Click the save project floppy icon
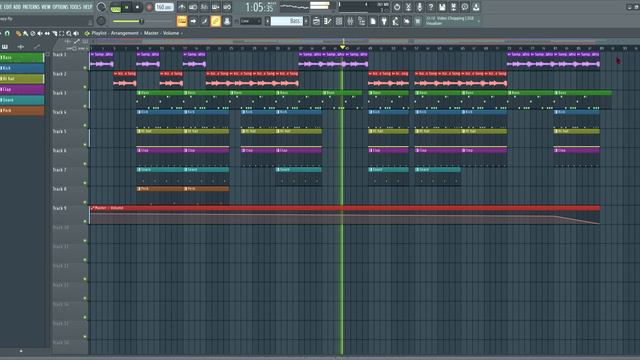 442,7
